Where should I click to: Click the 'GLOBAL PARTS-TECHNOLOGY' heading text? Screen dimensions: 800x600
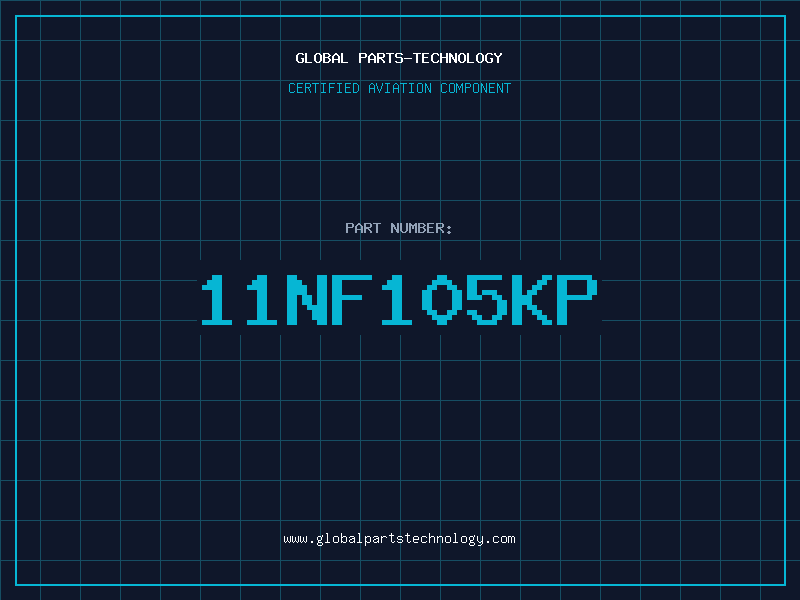[399, 58]
